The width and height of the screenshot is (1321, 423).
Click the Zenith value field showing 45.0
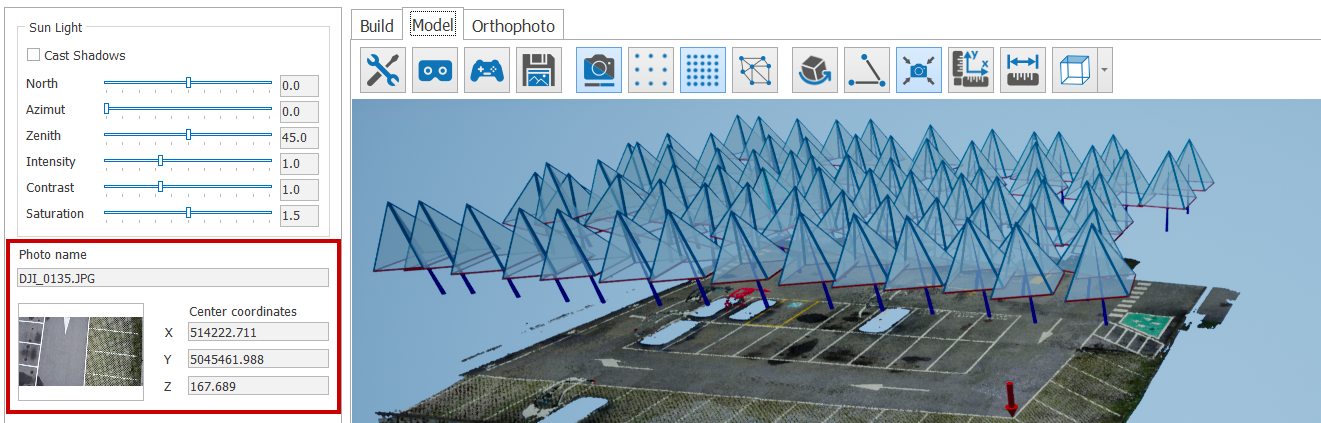click(x=299, y=138)
